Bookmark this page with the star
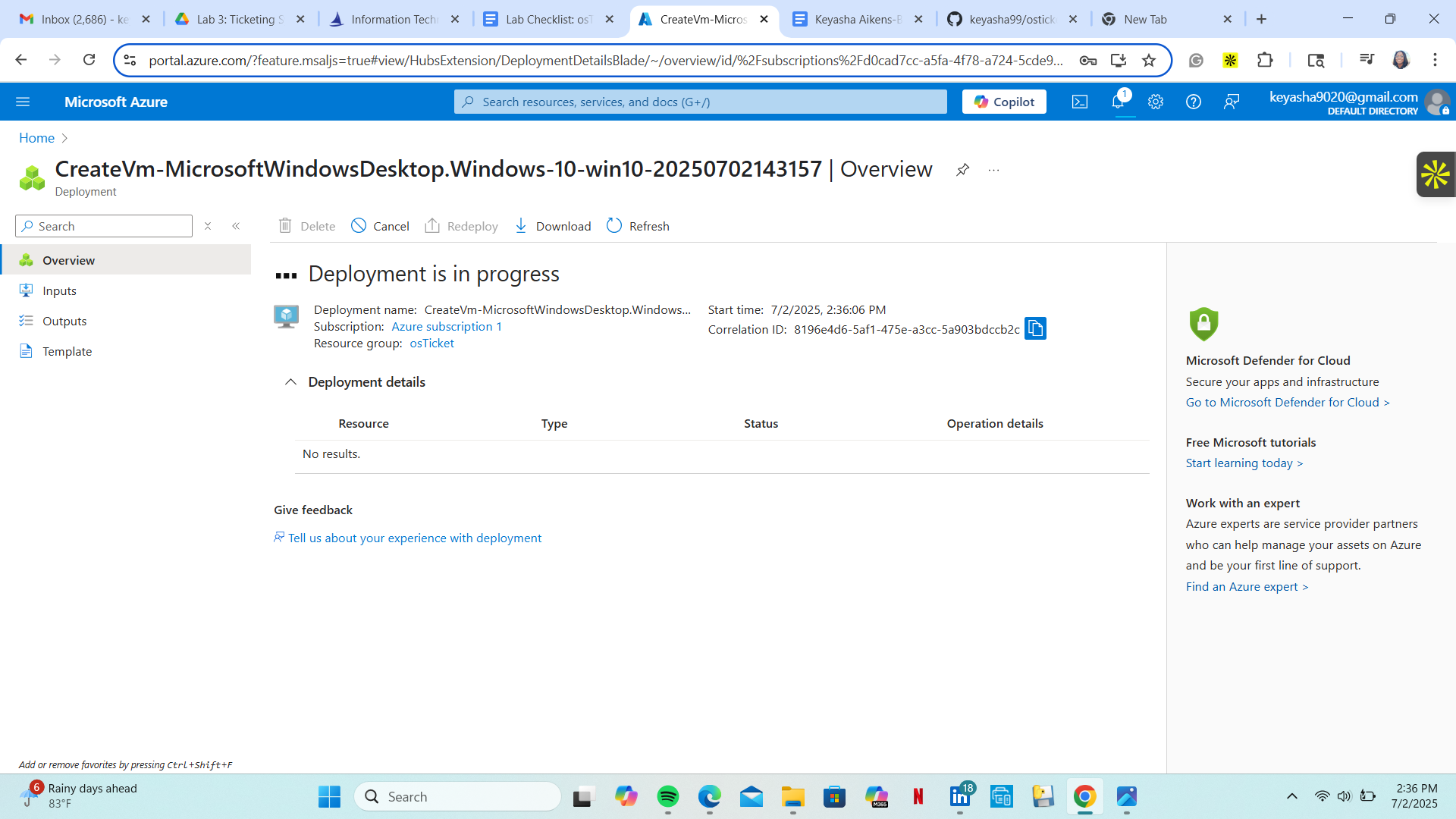 (1149, 60)
